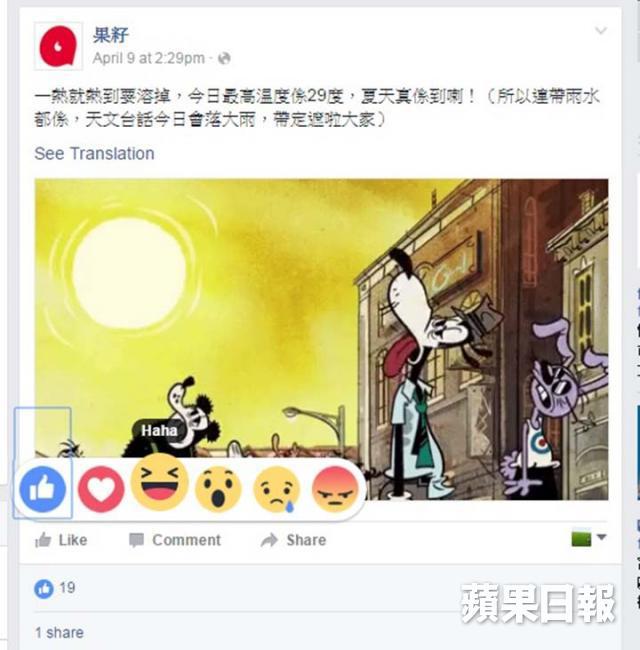Choose the Sad crying reaction
Image resolution: width=640 pixels, height=650 pixels.
click(276, 489)
